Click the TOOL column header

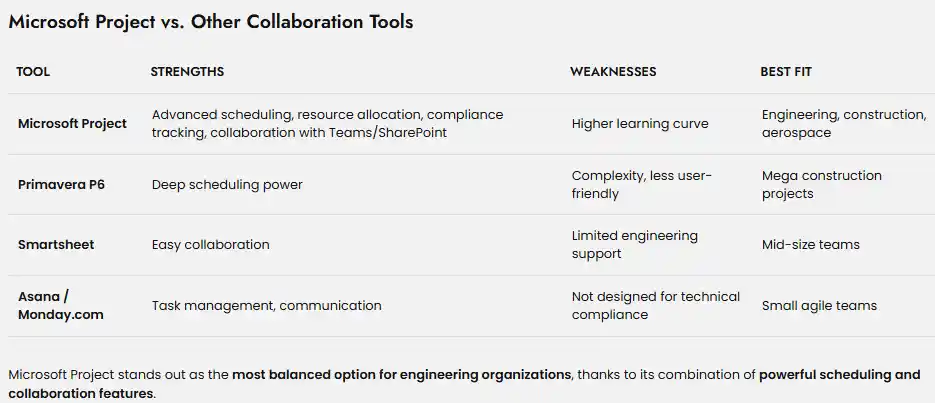click(x=33, y=72)
